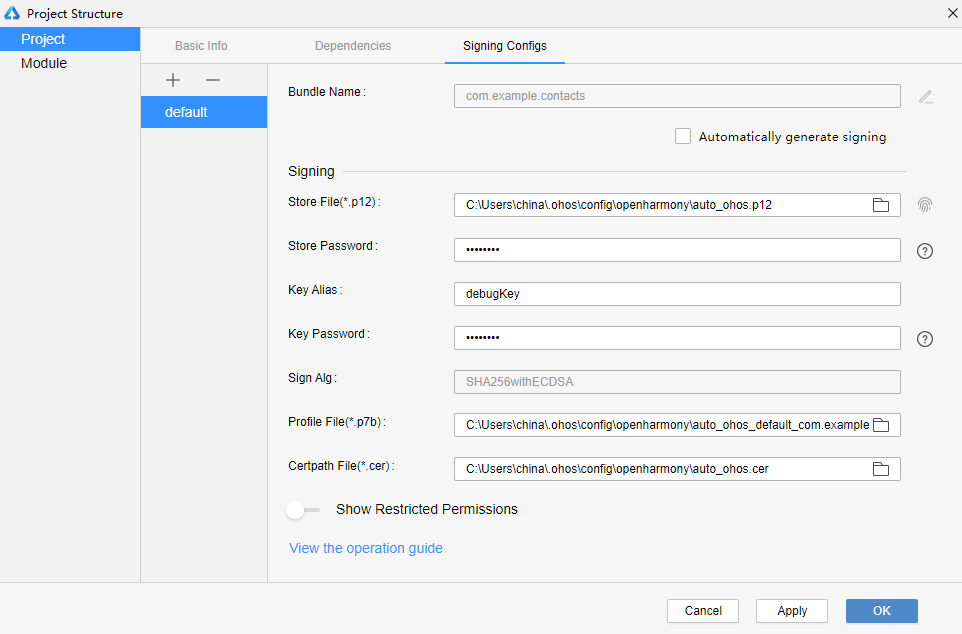Browse for Certpath File cer folder icon
962x634 pixels.
coord(881,469)
